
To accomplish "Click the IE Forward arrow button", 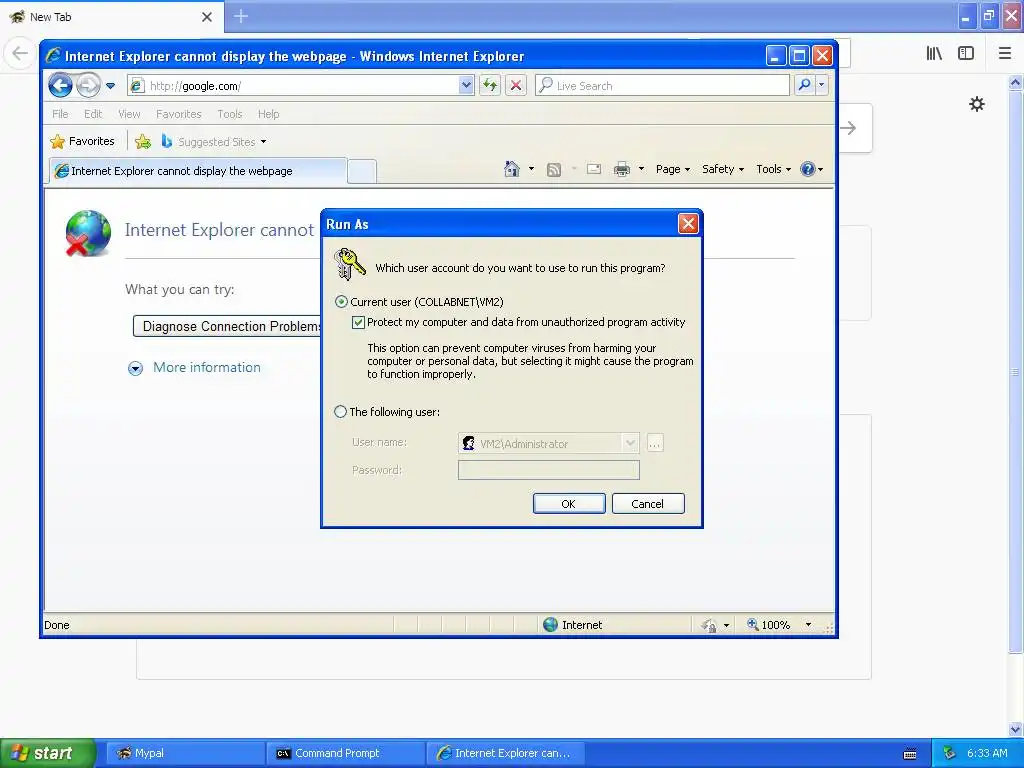I will 88,85.
